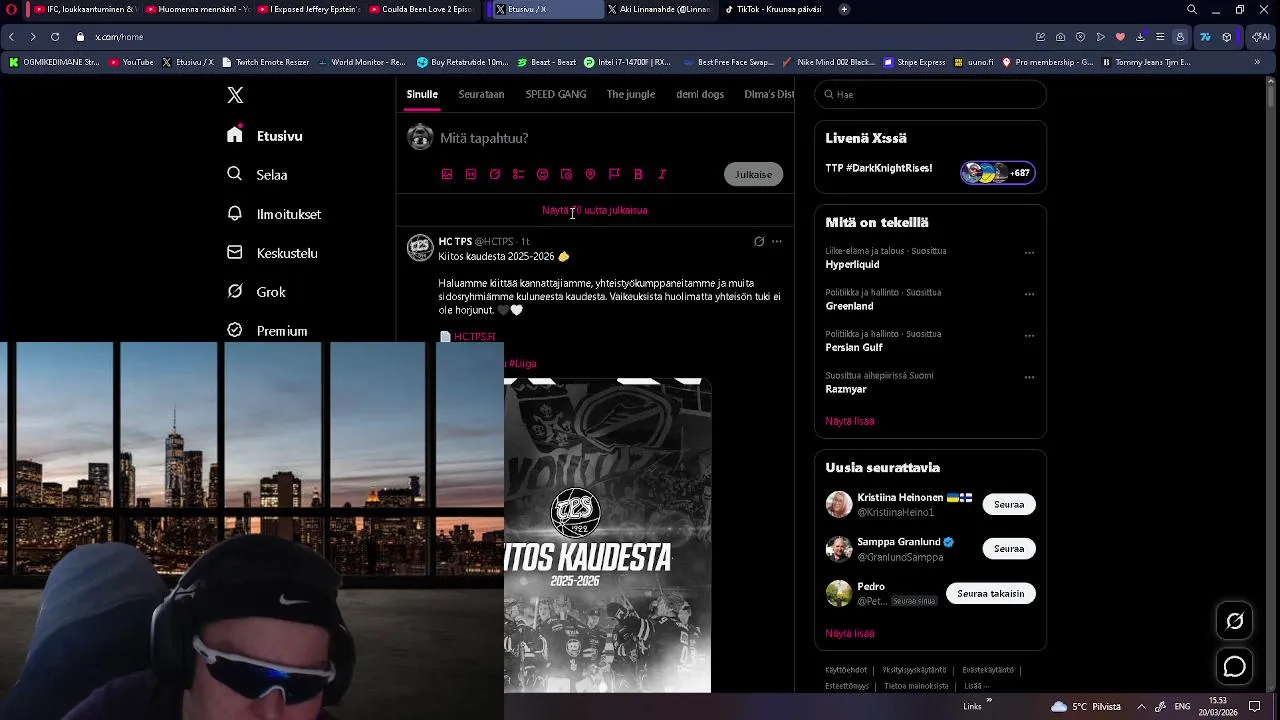Open the more options for Razmyar trend
The image size is (1280, 720).
point(1029,378)
